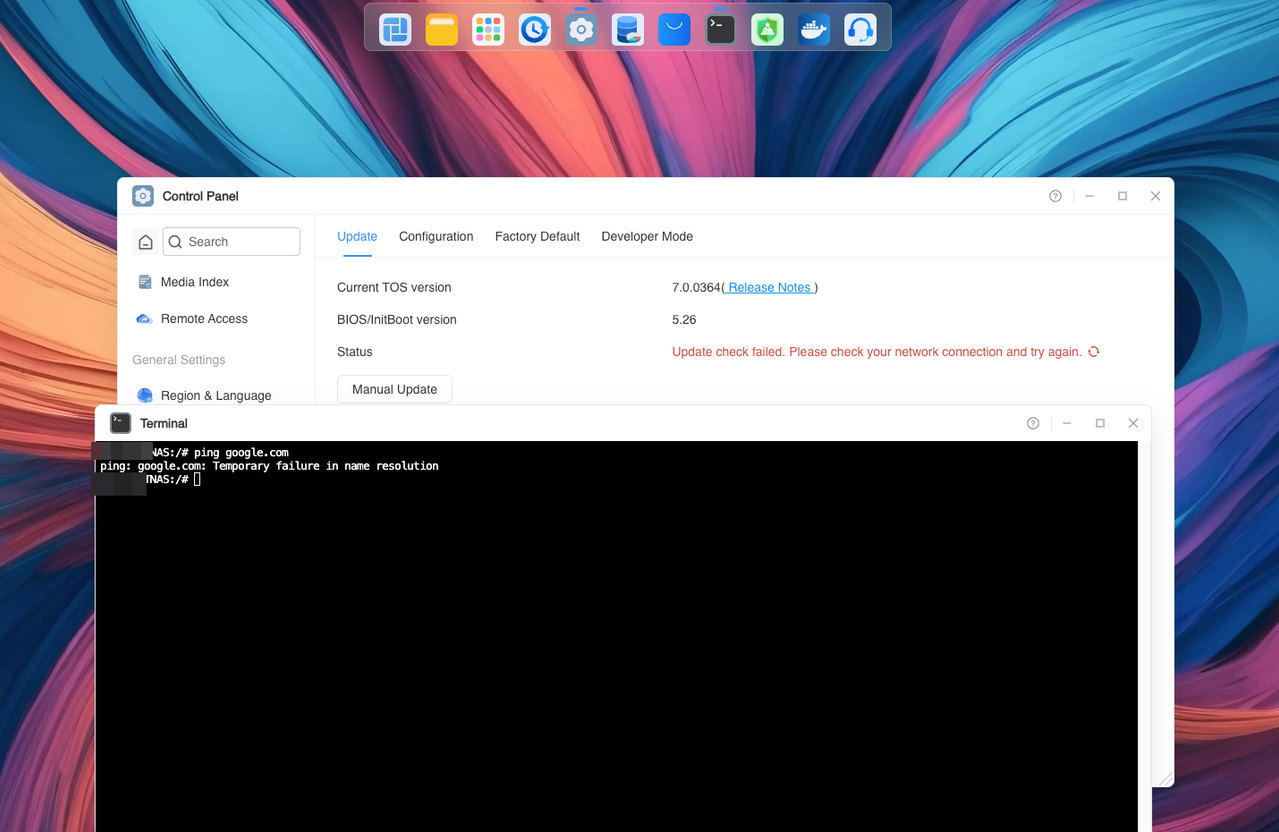This screenshot has width=1279, height=832.
Task: Click the Control Panel gear title icon
Action: pyautogui.click(x=143, y=196)
